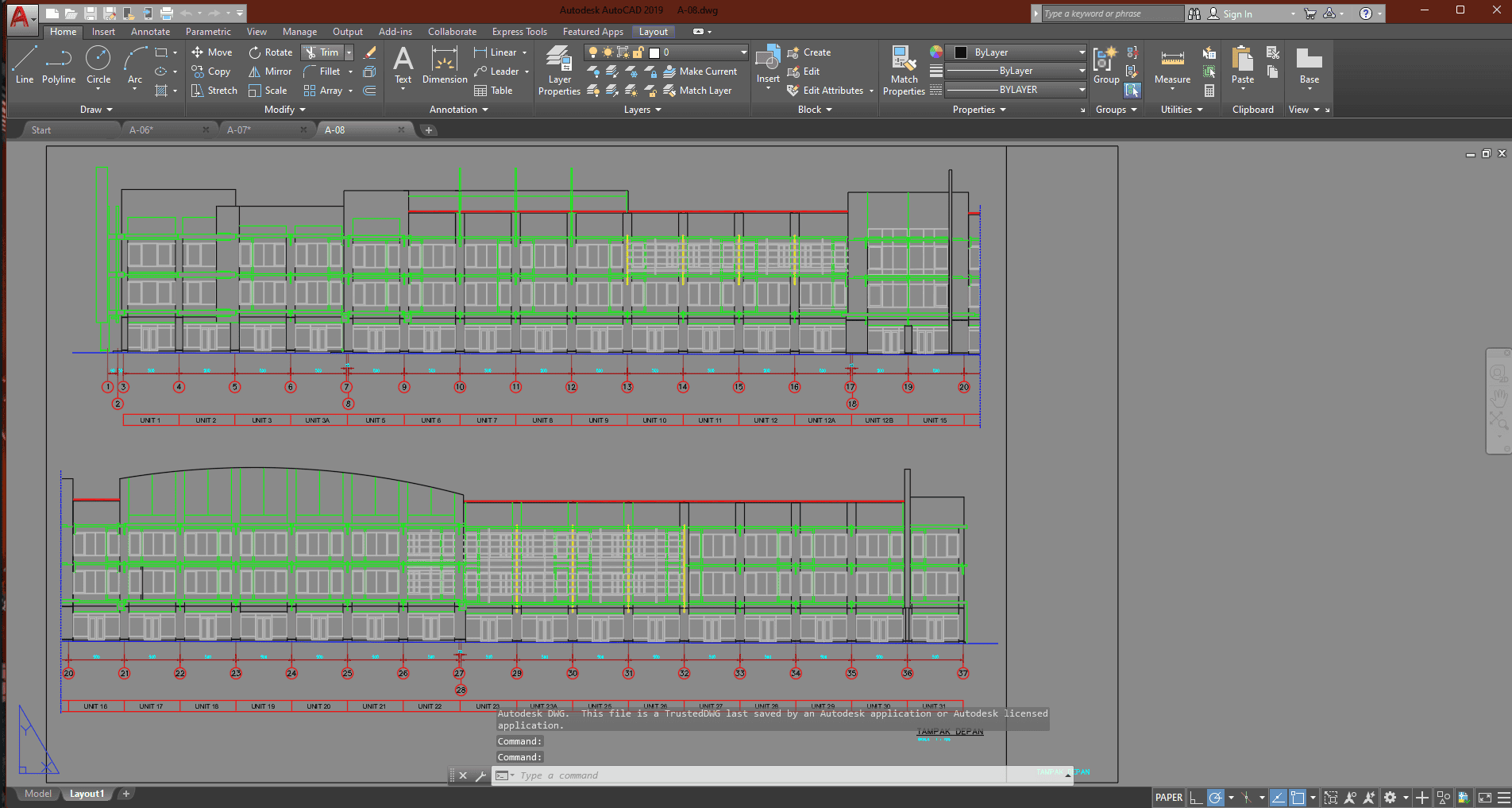
Task: Click the Erase tool icon
Action: 370,52
